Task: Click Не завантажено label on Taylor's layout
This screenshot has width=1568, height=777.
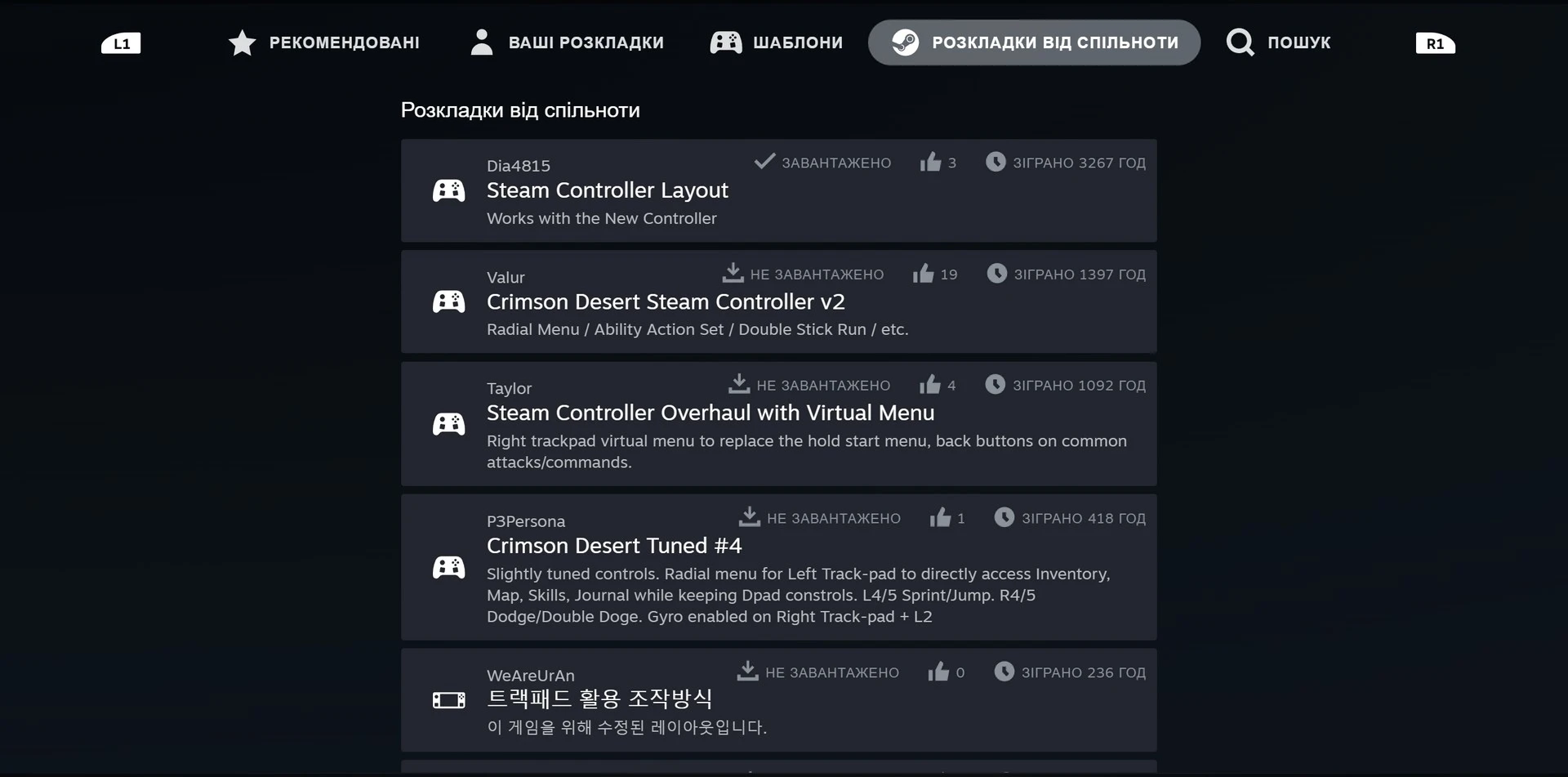Action: pyautogui.click(x=823, y=386)
